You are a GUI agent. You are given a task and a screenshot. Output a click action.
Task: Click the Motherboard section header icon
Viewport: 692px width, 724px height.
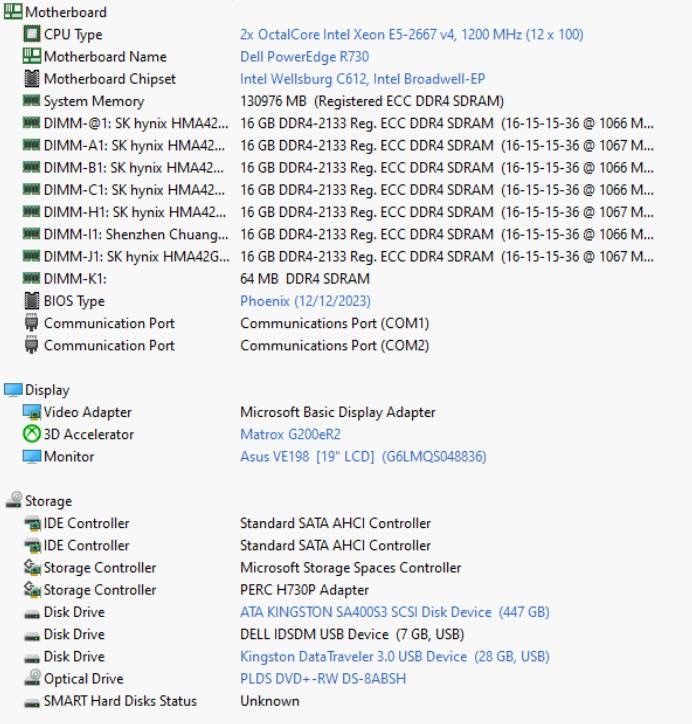tap(12, 12)
